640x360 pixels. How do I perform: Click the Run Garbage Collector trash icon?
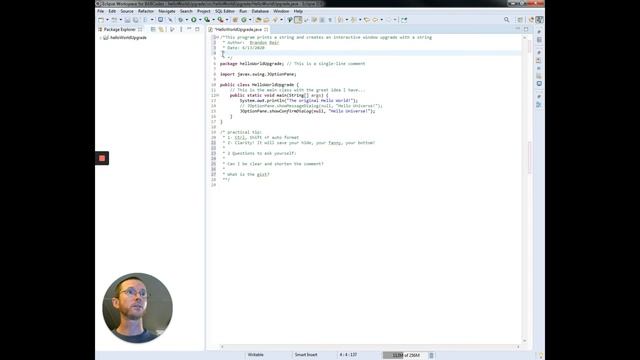click(431, 355)
